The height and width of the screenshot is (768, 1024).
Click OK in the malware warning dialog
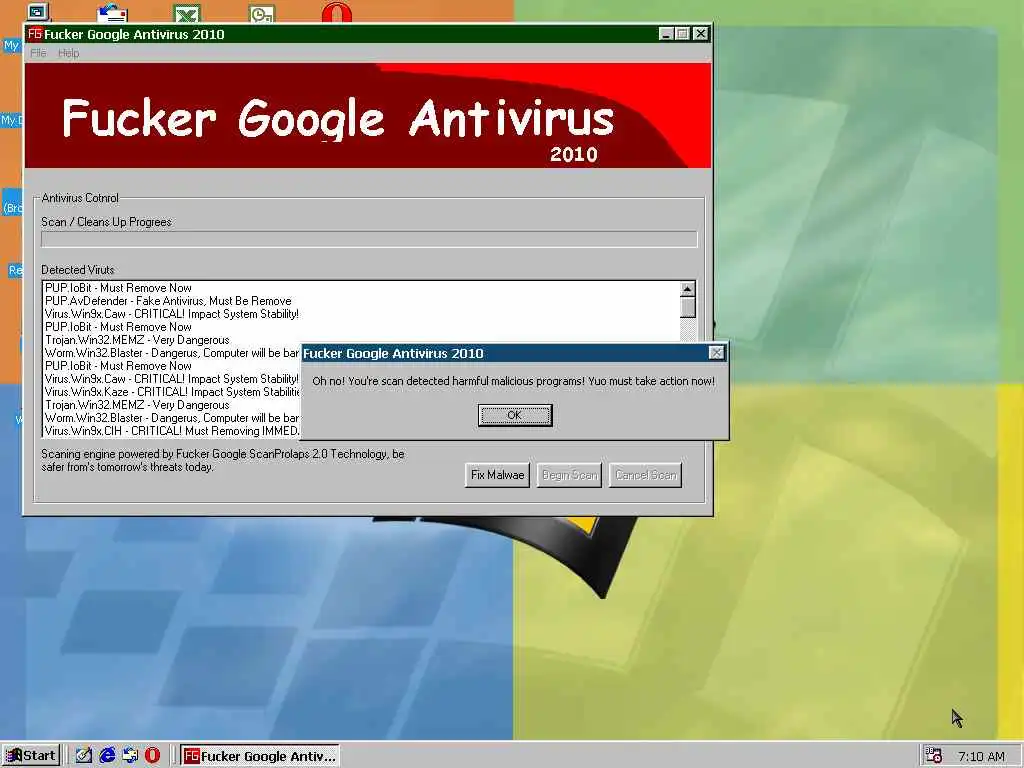[x=515, y=415]
